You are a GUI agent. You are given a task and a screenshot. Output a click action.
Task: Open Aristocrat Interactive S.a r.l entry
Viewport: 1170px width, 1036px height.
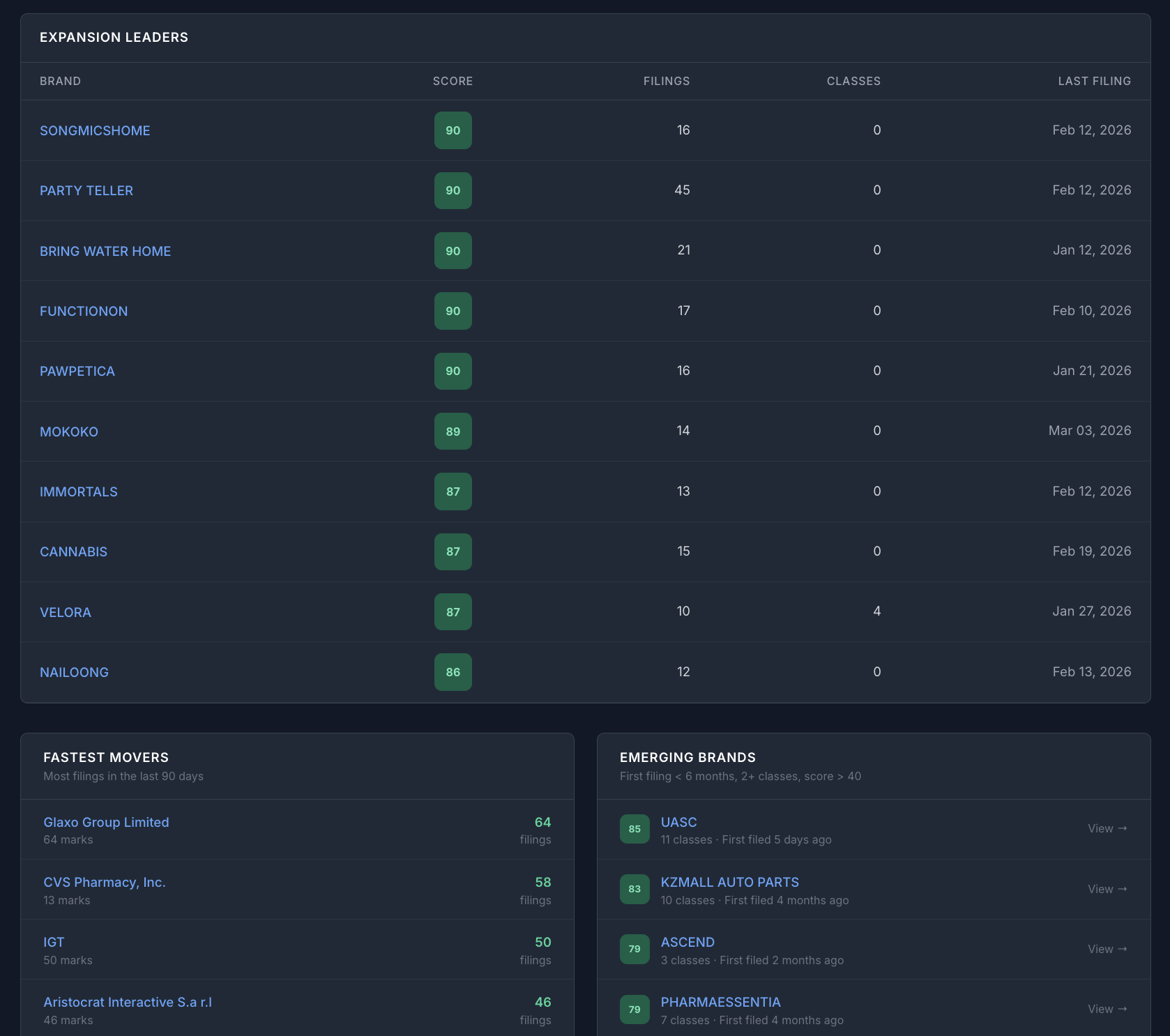coord(128,1002)
